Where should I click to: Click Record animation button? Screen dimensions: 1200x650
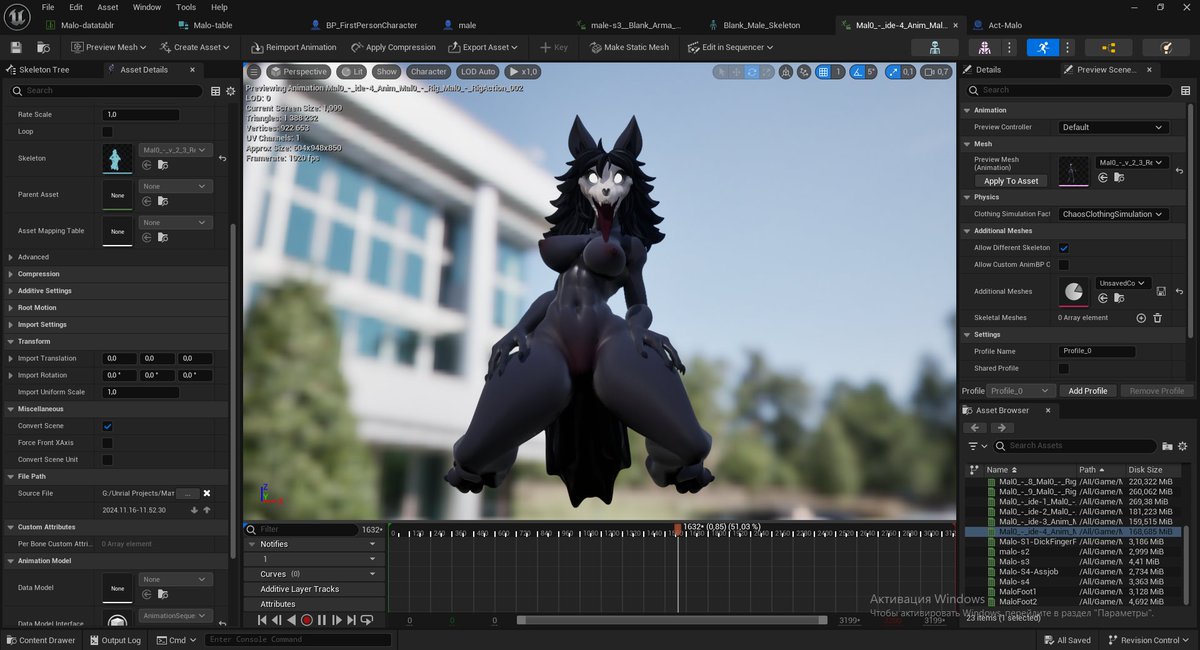click(306, 620)
